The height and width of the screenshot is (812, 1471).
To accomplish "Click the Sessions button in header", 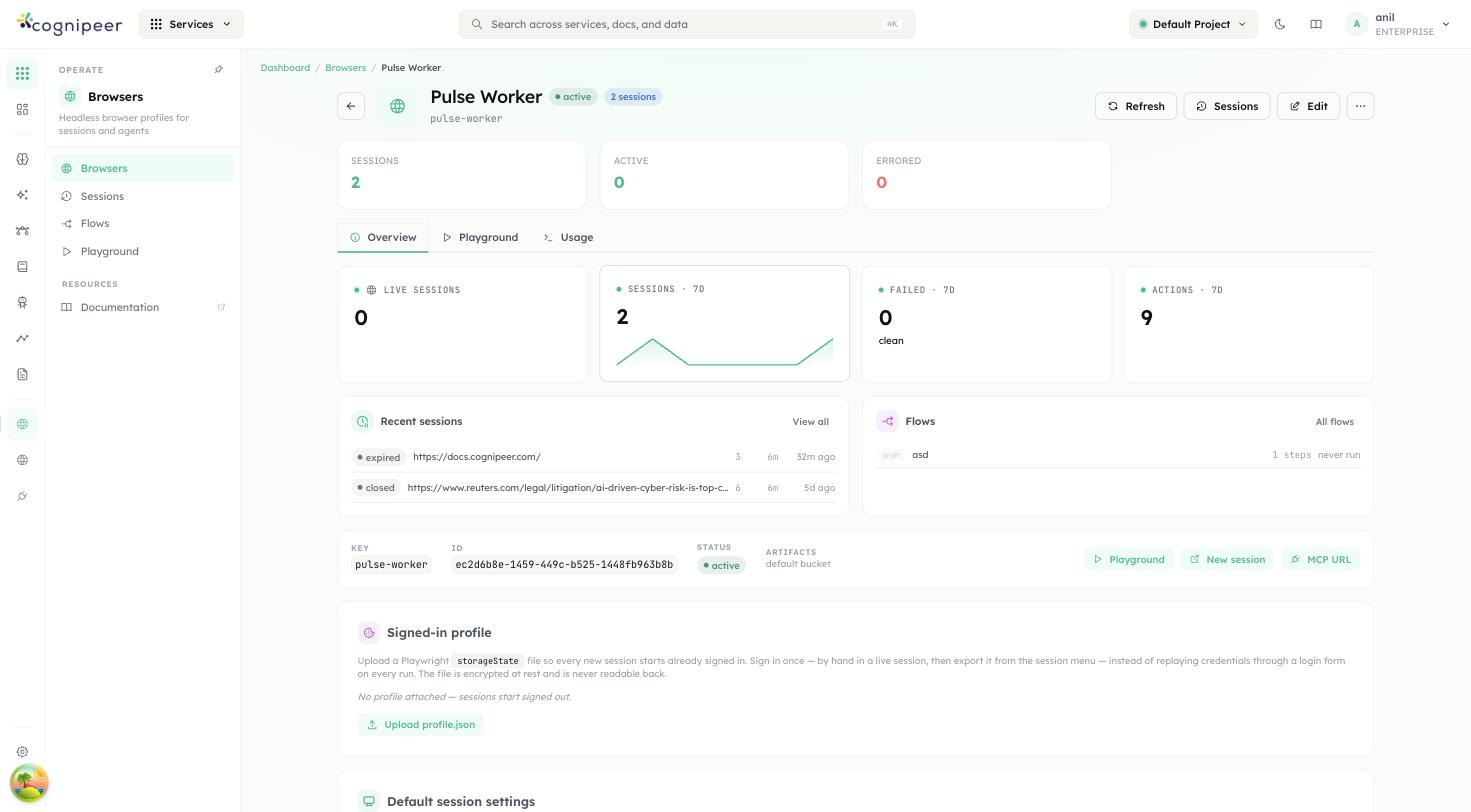I will coord(1227,106).
